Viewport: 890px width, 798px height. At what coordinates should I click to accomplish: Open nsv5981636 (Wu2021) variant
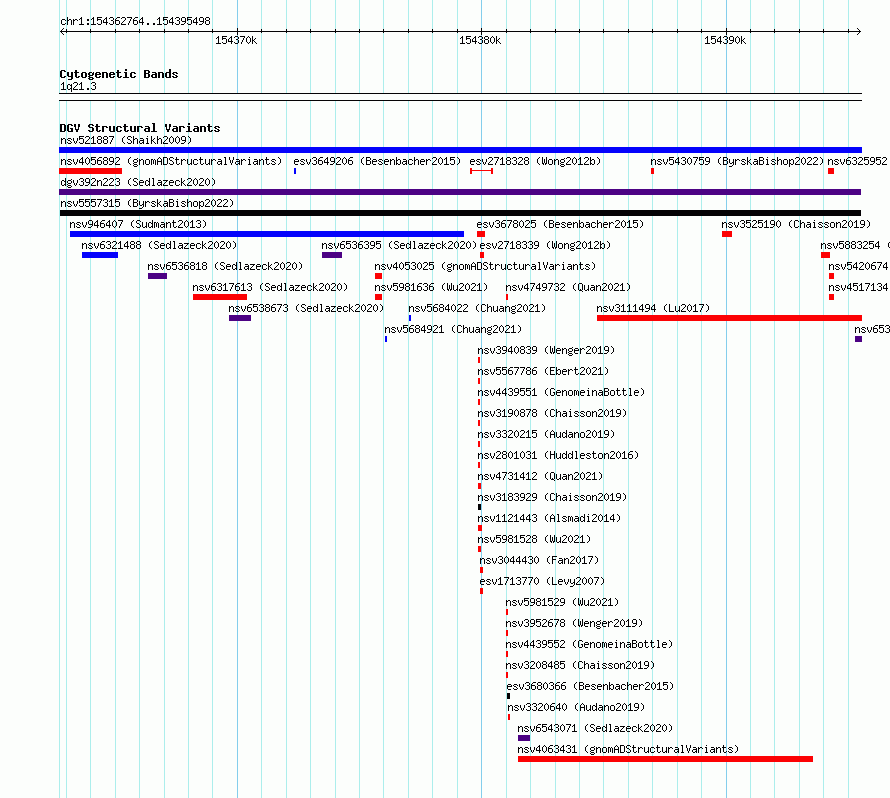click(431, 287)
